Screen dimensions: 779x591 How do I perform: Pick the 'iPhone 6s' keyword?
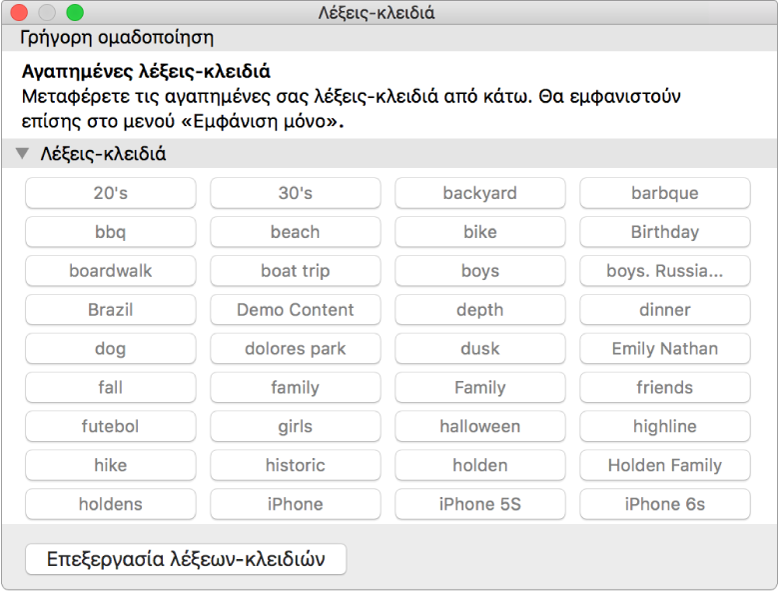coord(665,504)
